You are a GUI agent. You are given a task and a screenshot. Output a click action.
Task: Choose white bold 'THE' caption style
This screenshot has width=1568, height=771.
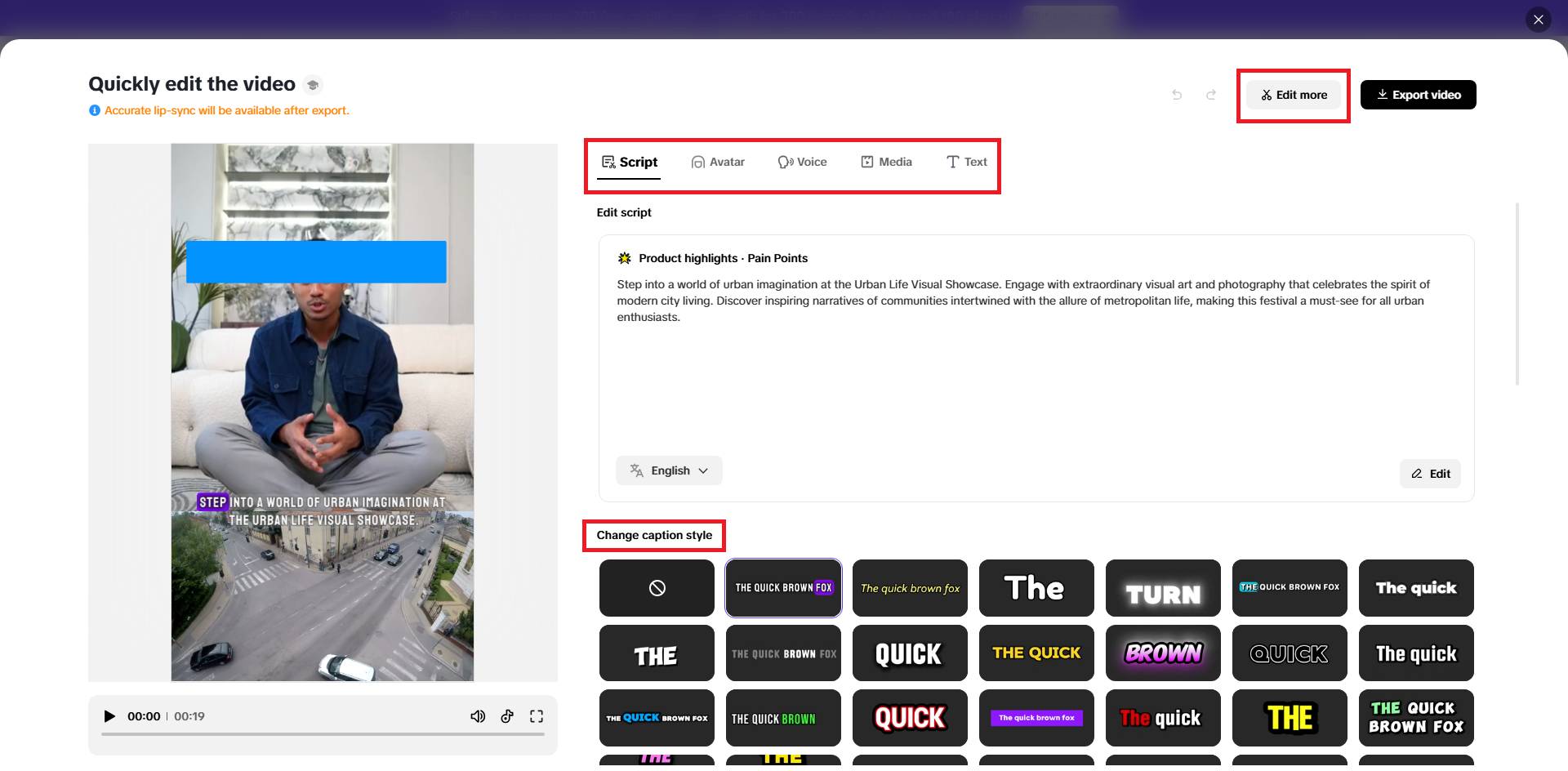657,653
